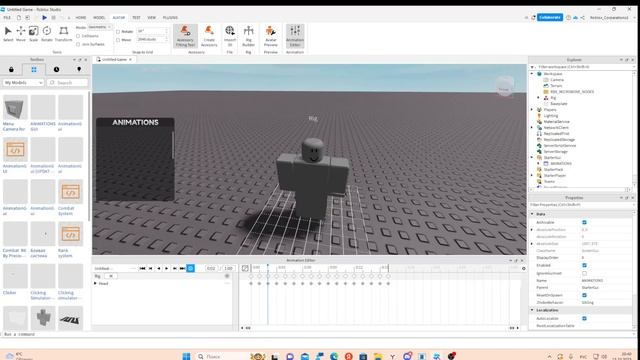The image size is (640, 360).
Task: Open the Rig Builder
Action: 248,36
